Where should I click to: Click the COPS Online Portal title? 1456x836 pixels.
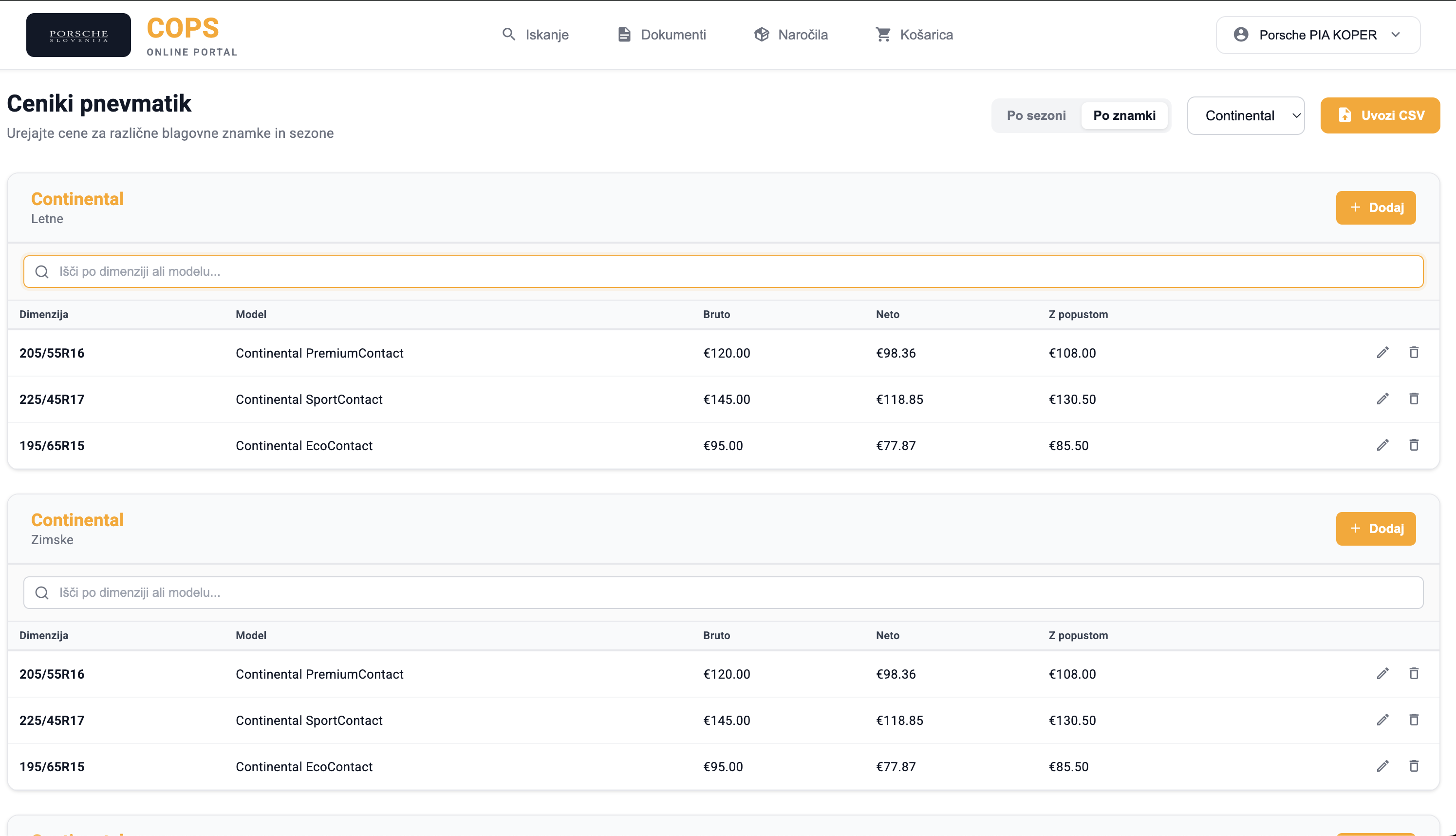click(192, 36)
